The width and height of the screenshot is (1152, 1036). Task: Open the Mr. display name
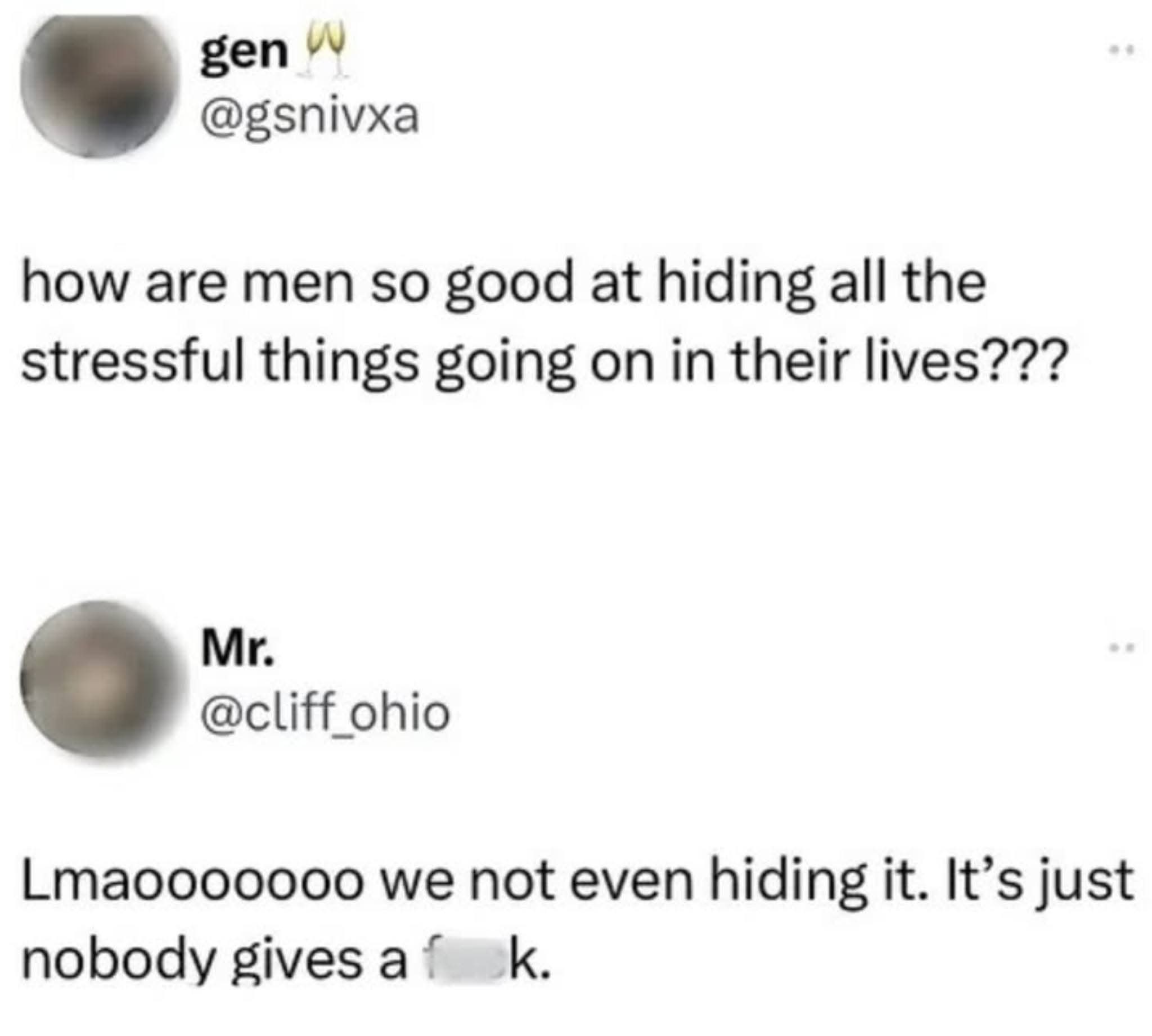[238, 650]
